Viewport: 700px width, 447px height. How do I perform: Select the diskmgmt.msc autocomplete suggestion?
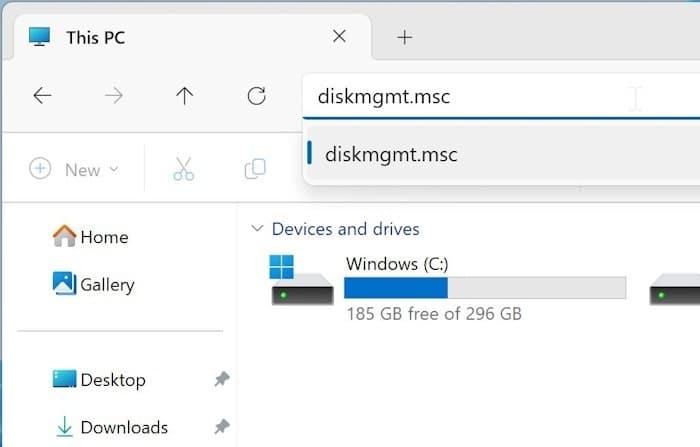coord(391,155)
